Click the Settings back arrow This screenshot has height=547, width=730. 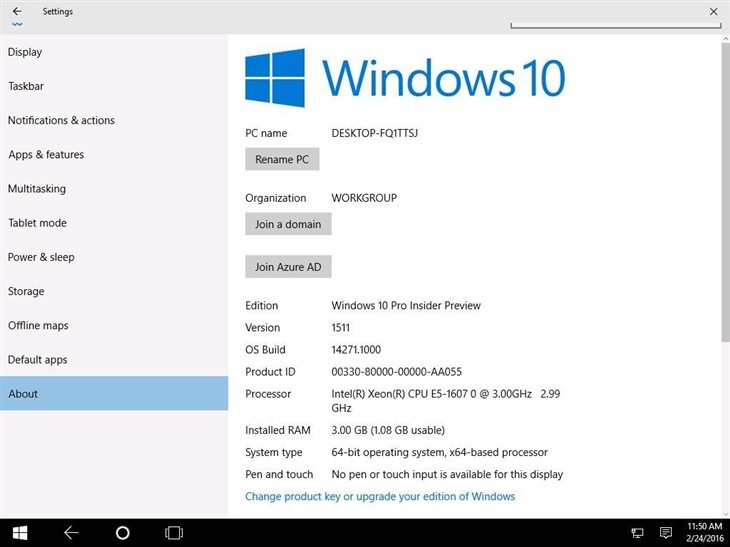(x=17, y=12)
